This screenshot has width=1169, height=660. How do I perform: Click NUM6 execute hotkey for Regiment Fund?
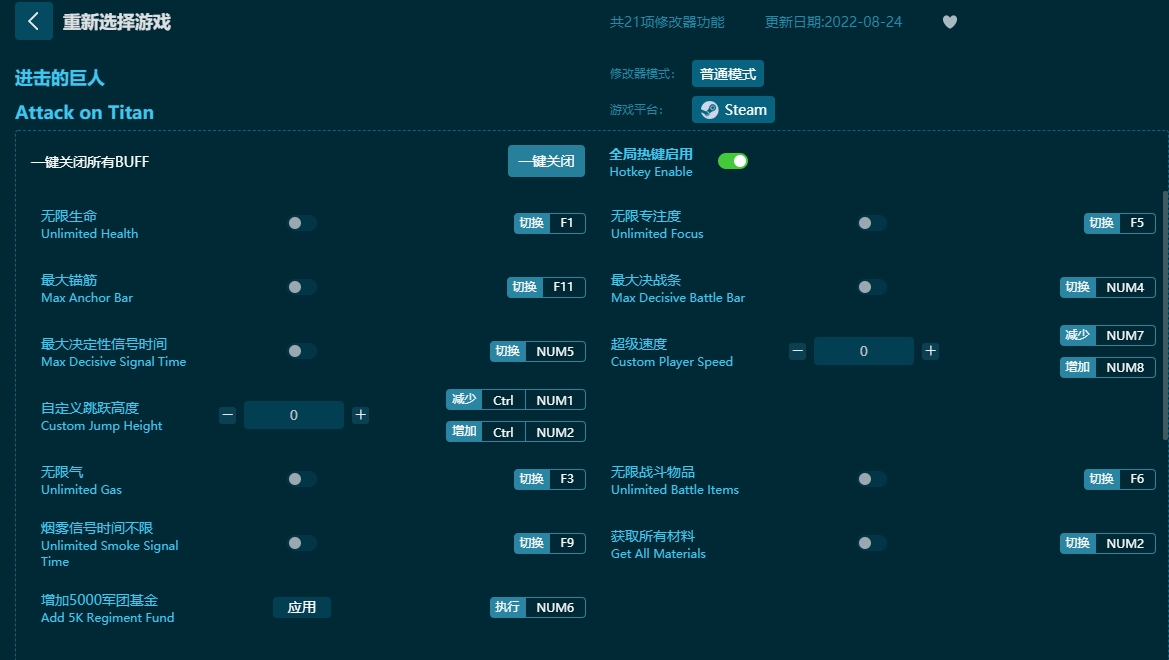(x=538, y=607)
